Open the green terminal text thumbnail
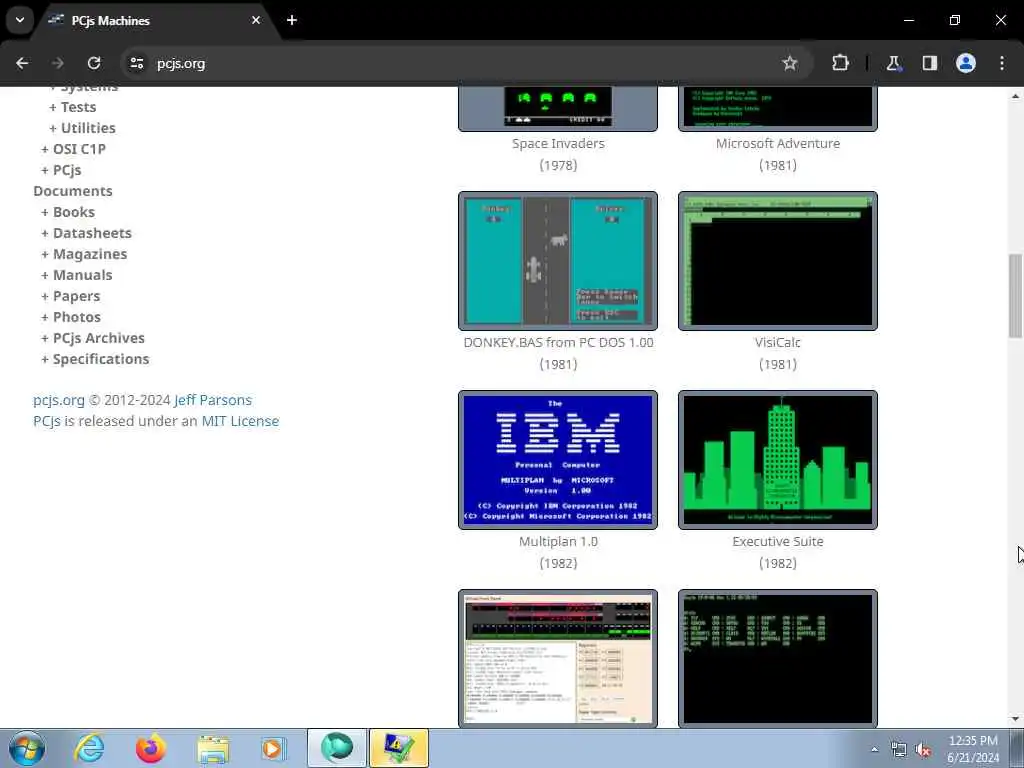The height and width of the screenshot is (768, 1024). (778, 658)
